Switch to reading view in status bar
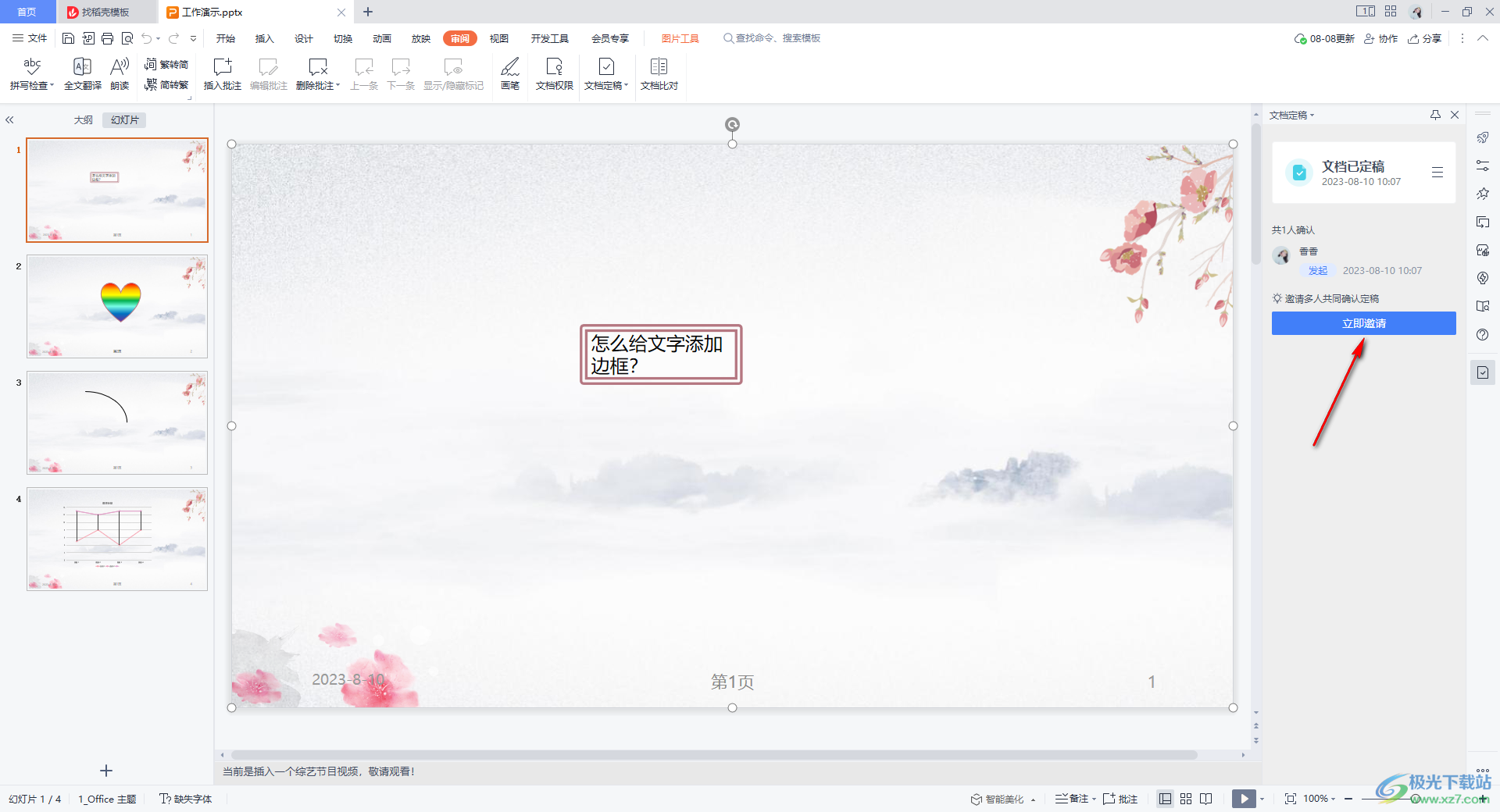The height and width of the screenshot is (812, 1500). tap(1206, 799)
